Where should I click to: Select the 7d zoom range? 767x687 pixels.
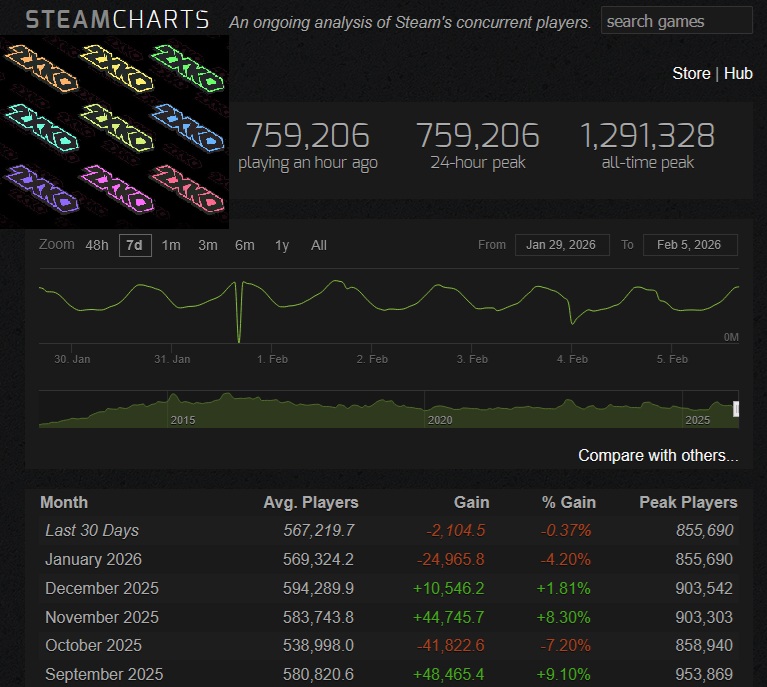(x=135, y=245)
